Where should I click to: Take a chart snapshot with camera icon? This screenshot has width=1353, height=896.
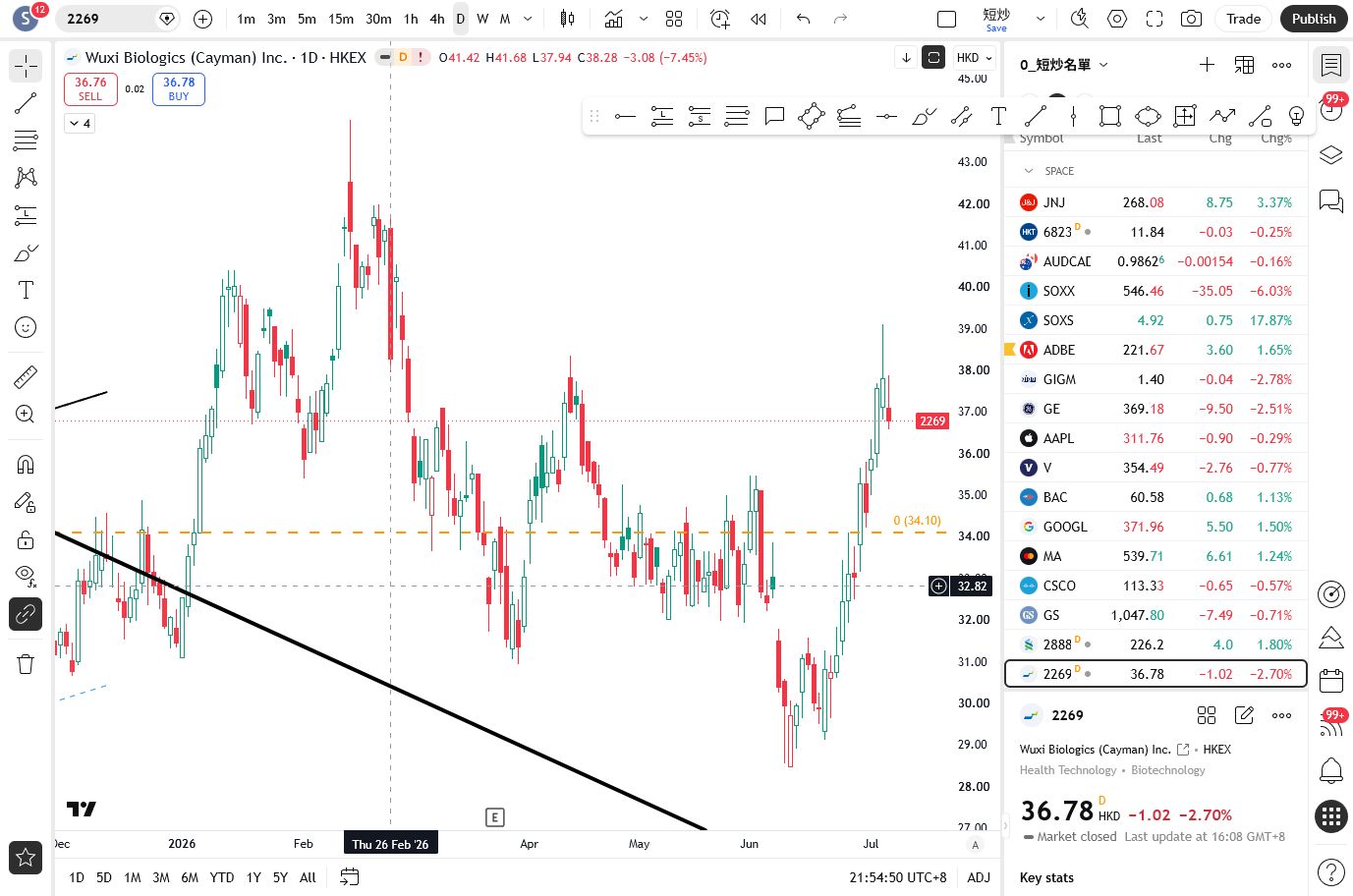tap(1191, 19)
